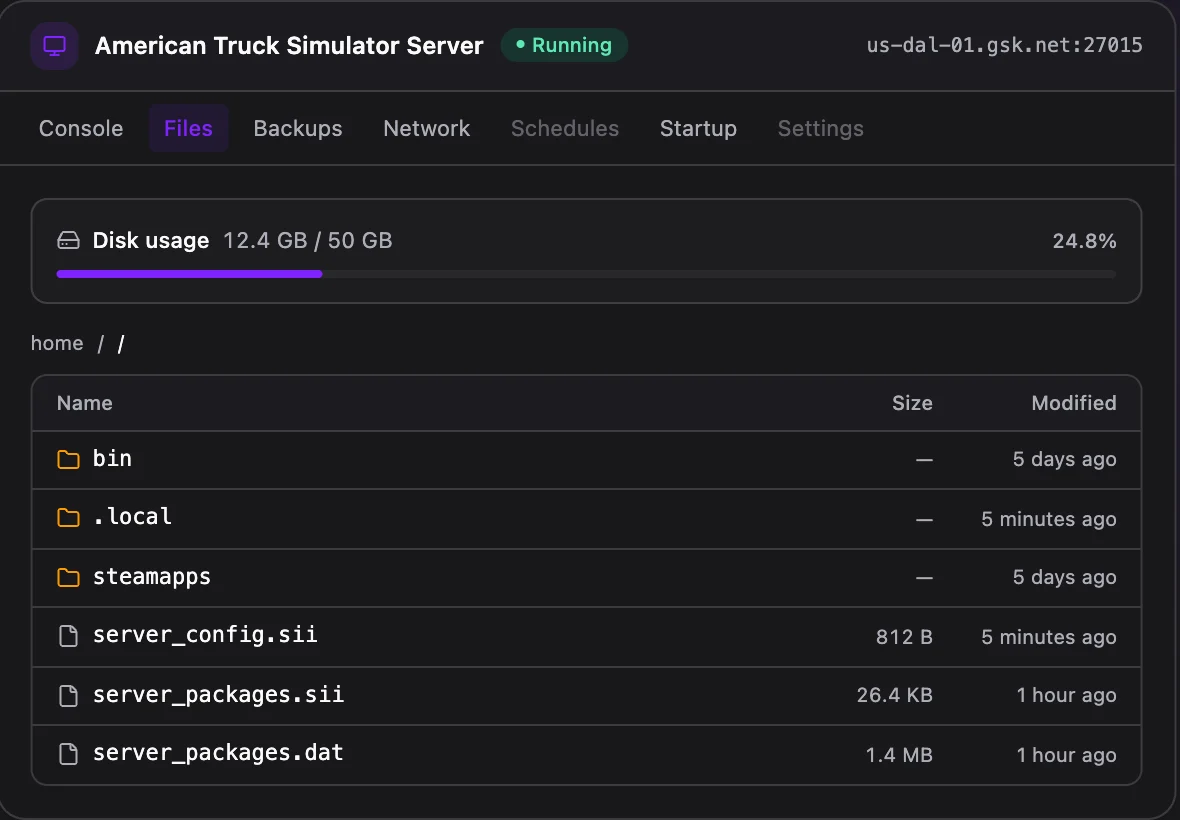The image size is (1180, 820).
Task: Click server_packages.sii row's 1 hour ago timestamp
Action: (1066, 695)
